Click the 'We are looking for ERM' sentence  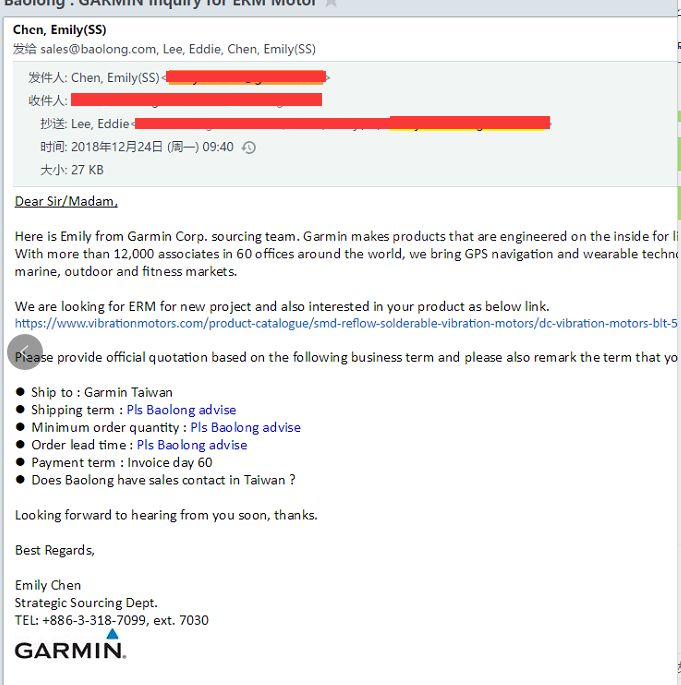pyautogui.click(x=282, y=306)
